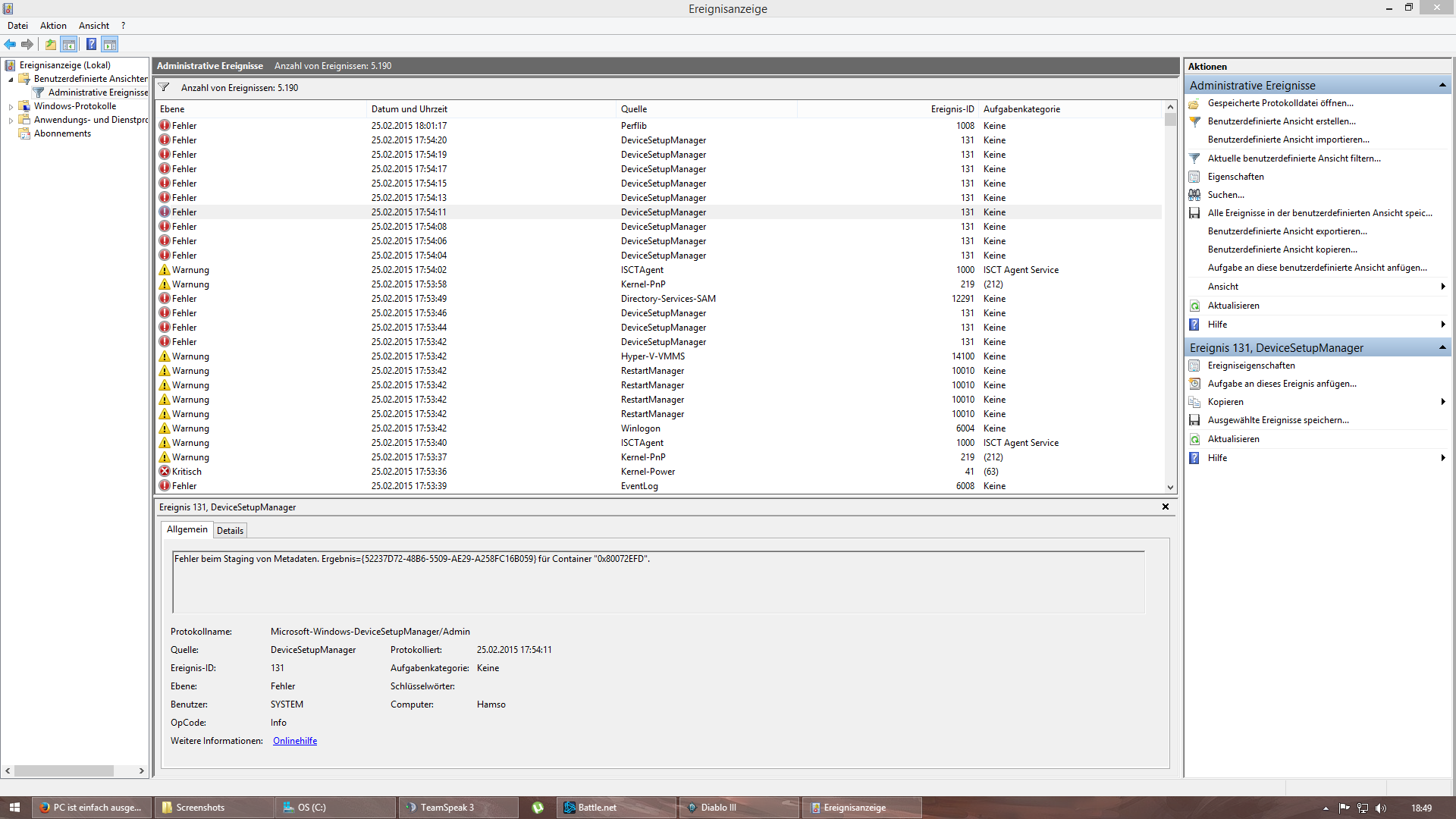
Task: Open the Aktion menu
Action: point(53,26)
